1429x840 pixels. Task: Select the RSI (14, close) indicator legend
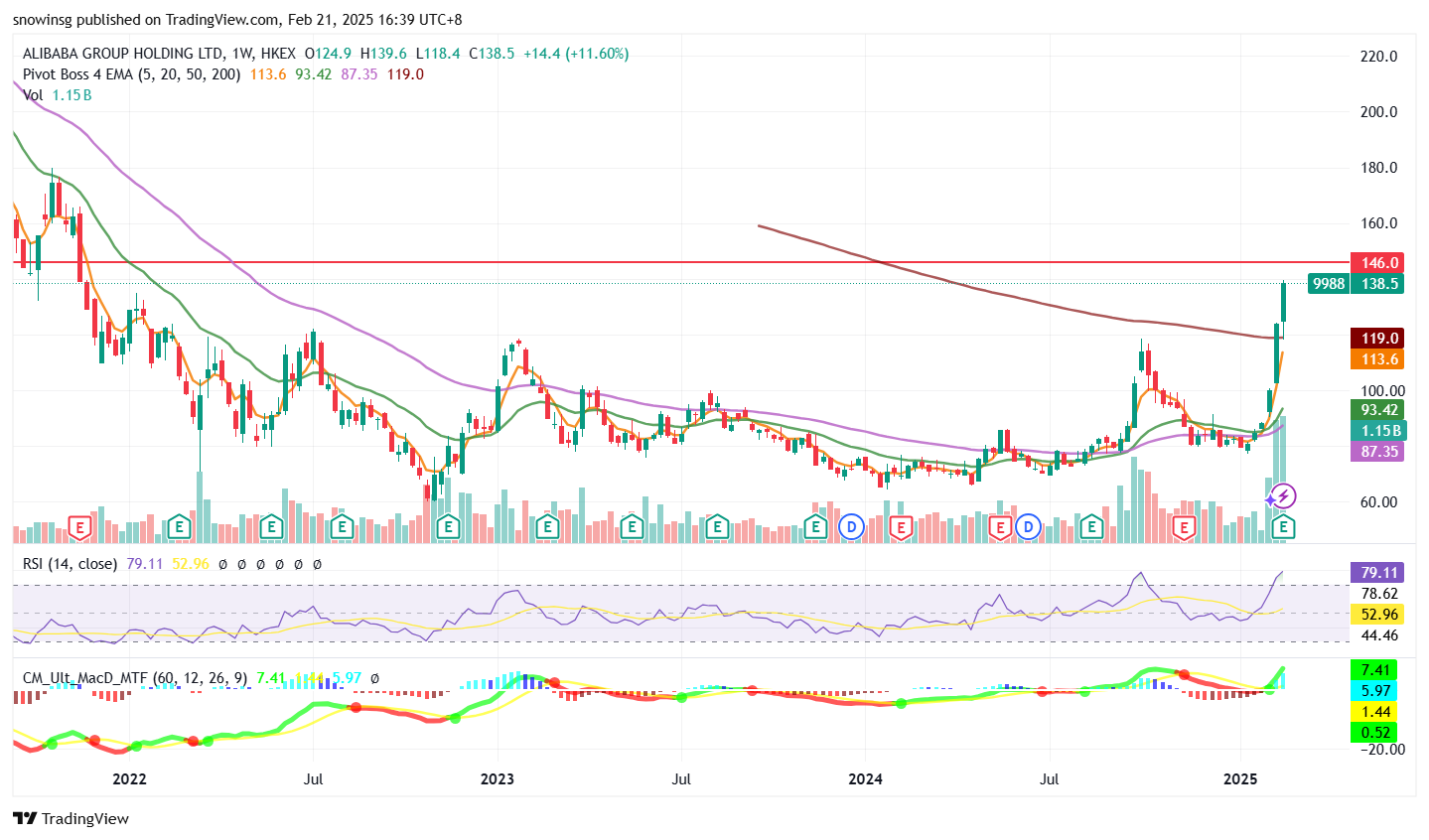70,564
